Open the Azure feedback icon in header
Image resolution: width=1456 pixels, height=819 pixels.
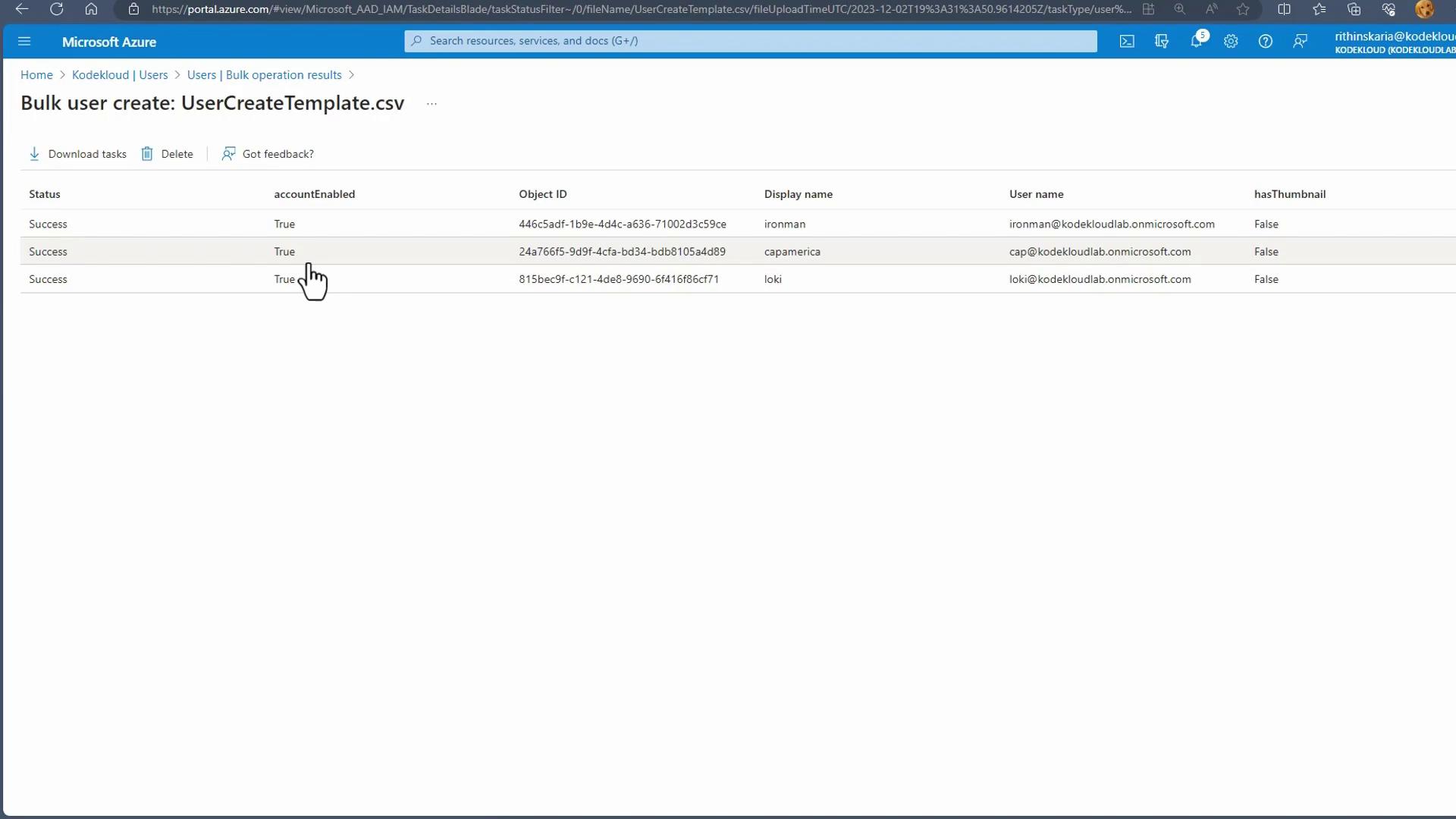tap(1300, 42)
